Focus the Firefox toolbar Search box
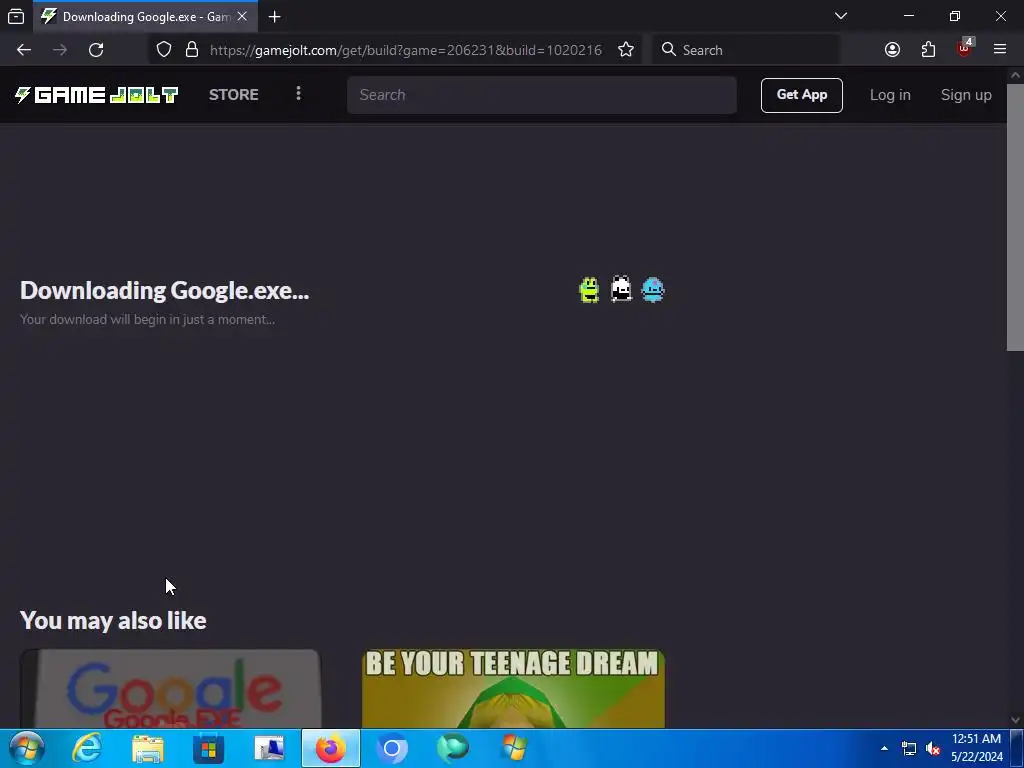This screenshot has height=768, width=1024. click(746, 50)
